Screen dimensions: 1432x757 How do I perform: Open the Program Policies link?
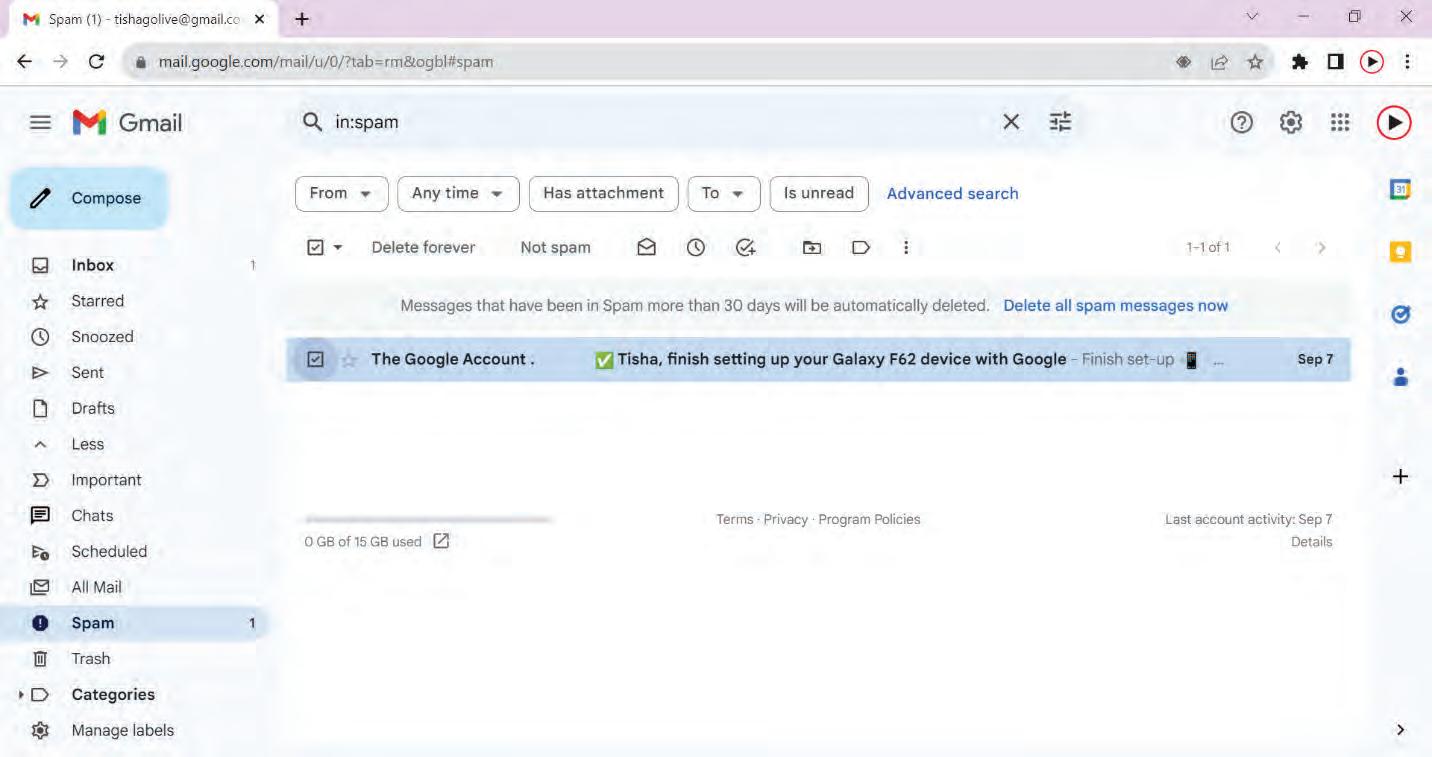click(869, 520)
